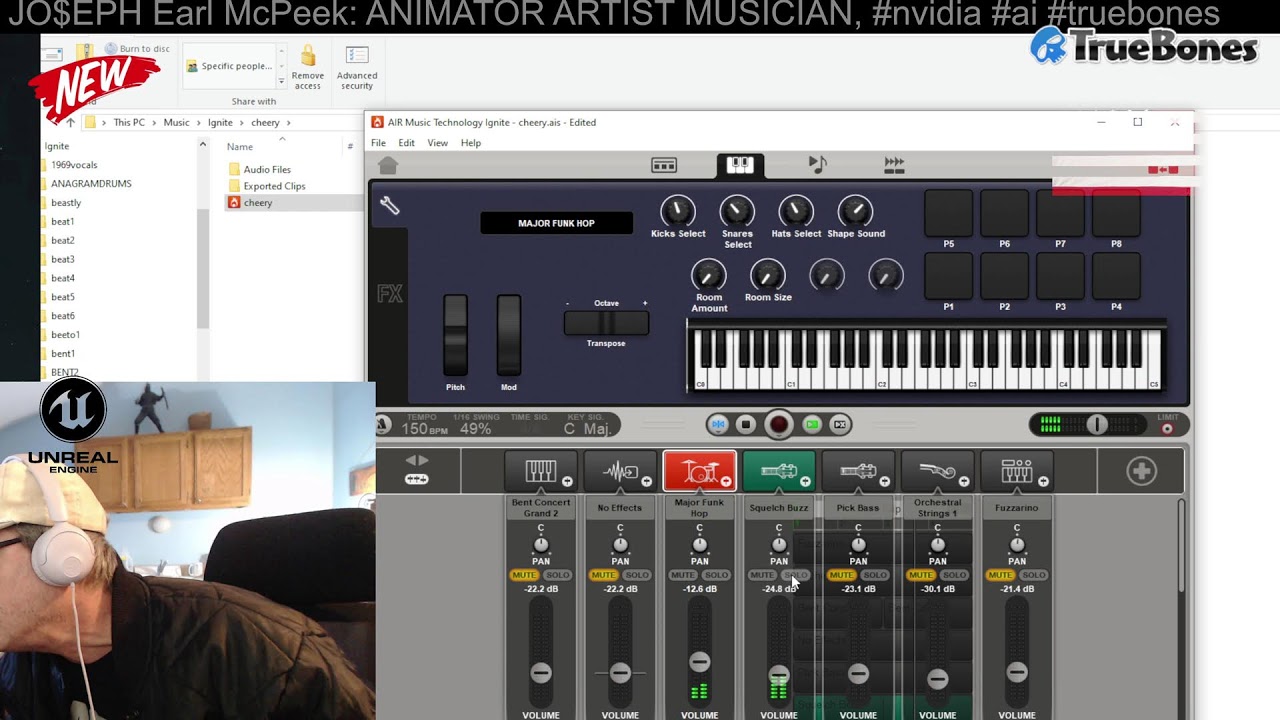
Task: Open the Help menu in Ignite
Action: [x=471, y=143]
